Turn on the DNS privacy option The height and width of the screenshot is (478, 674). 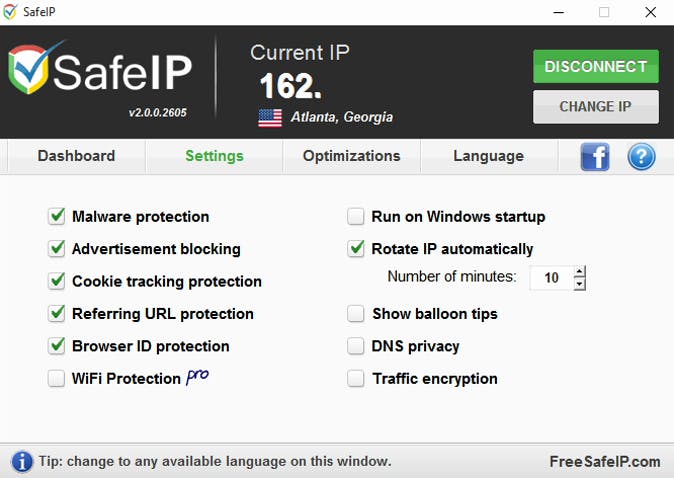click(x=356, y=346)
